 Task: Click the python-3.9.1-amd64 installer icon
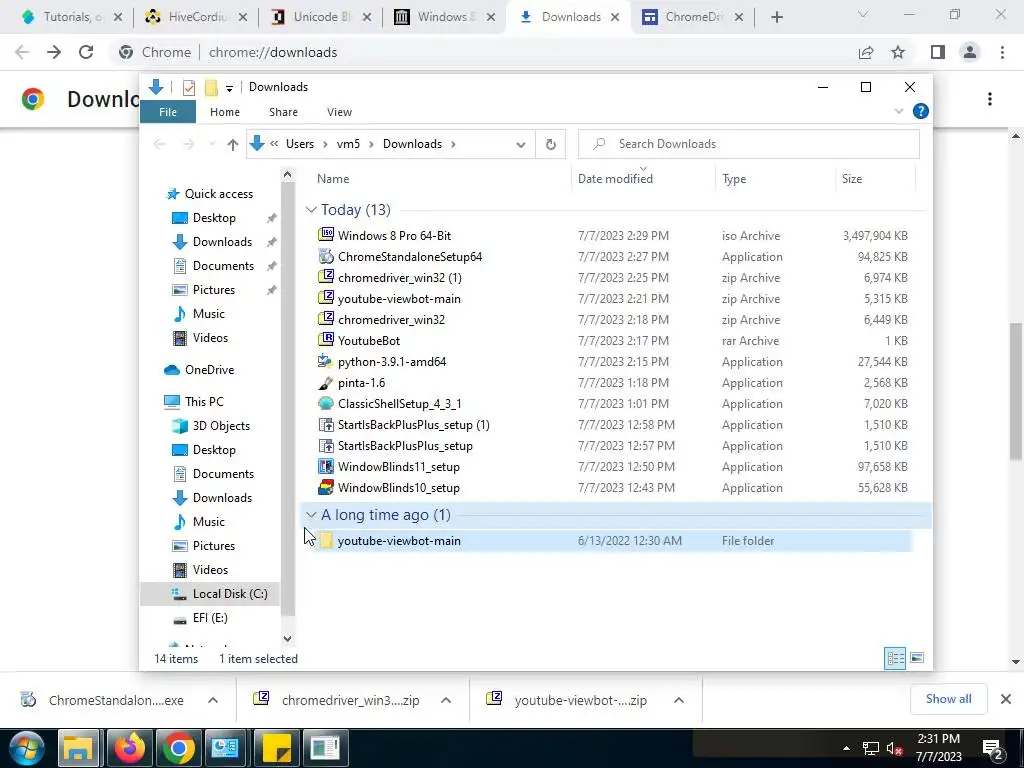(325, 361)
